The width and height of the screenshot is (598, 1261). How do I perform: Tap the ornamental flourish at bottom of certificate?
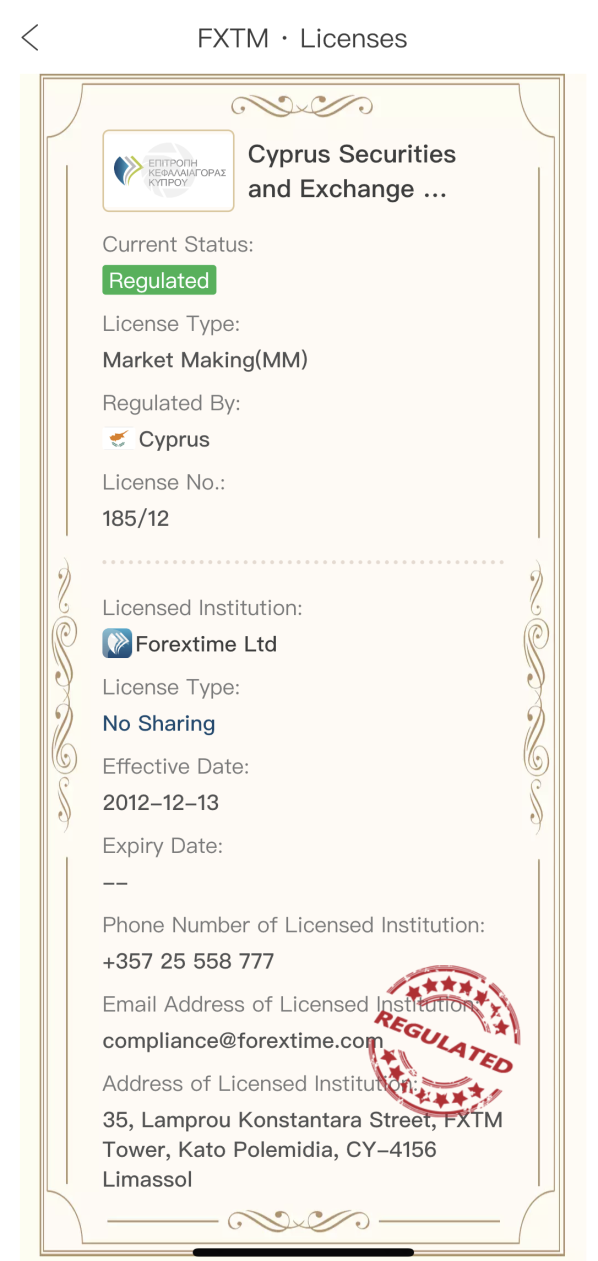tap(302, 1220)
